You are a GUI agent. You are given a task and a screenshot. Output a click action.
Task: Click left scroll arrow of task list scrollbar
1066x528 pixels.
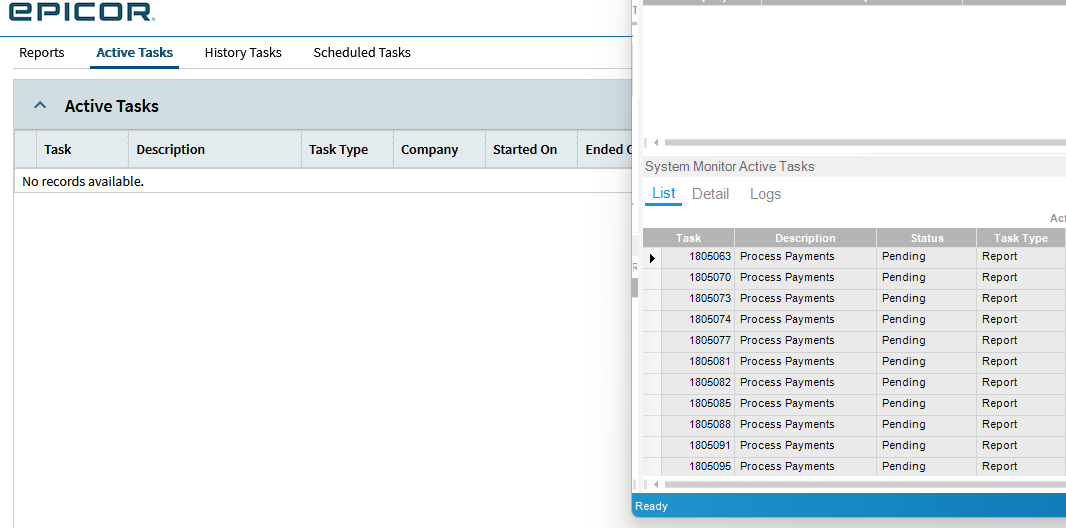[x=656, y=485]
